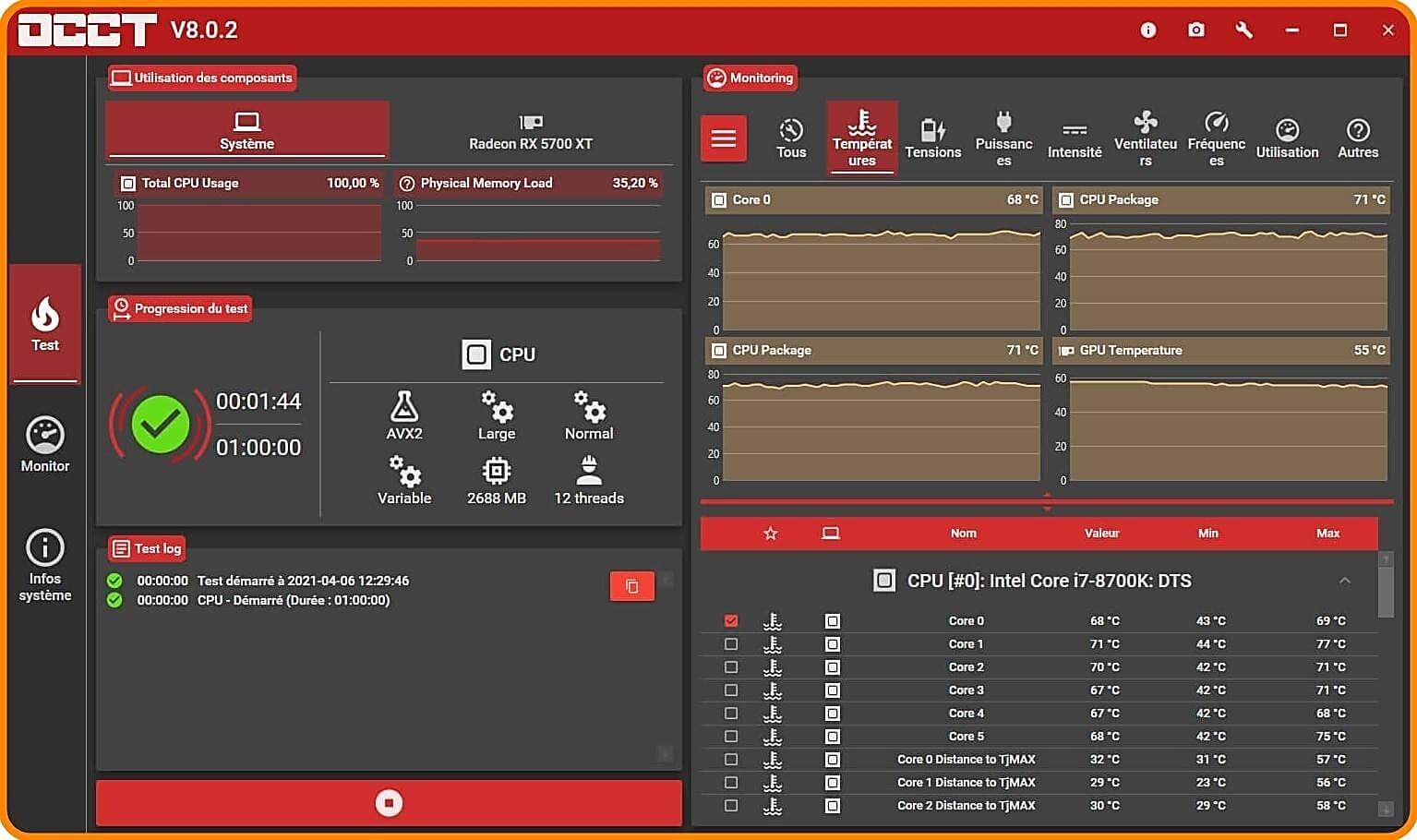Click the chip icon beside CPU [#0] group title
Screen dimensions: 1417x840
pos(884,581)
